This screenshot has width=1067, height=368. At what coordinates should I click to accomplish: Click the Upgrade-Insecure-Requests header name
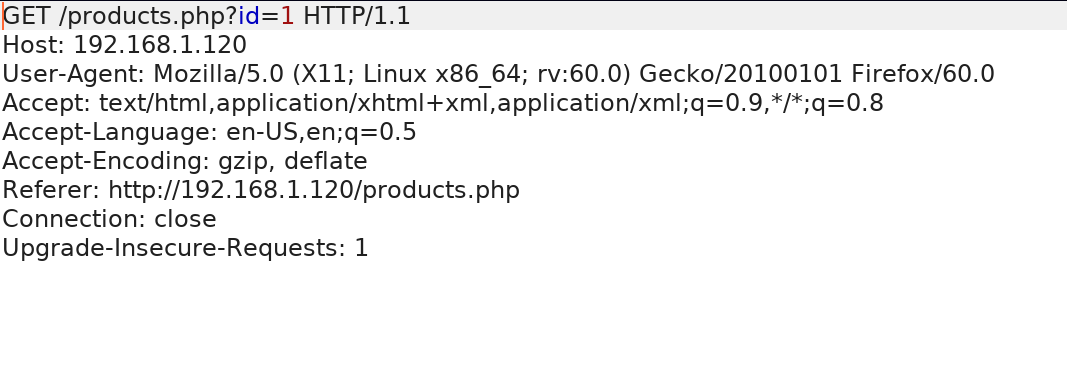170,248
